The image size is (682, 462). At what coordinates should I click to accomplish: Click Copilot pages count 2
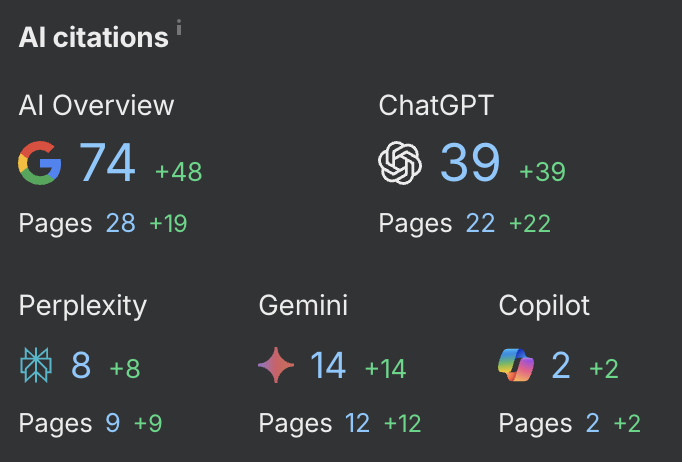pyautogui.click(x=592, y=423)
